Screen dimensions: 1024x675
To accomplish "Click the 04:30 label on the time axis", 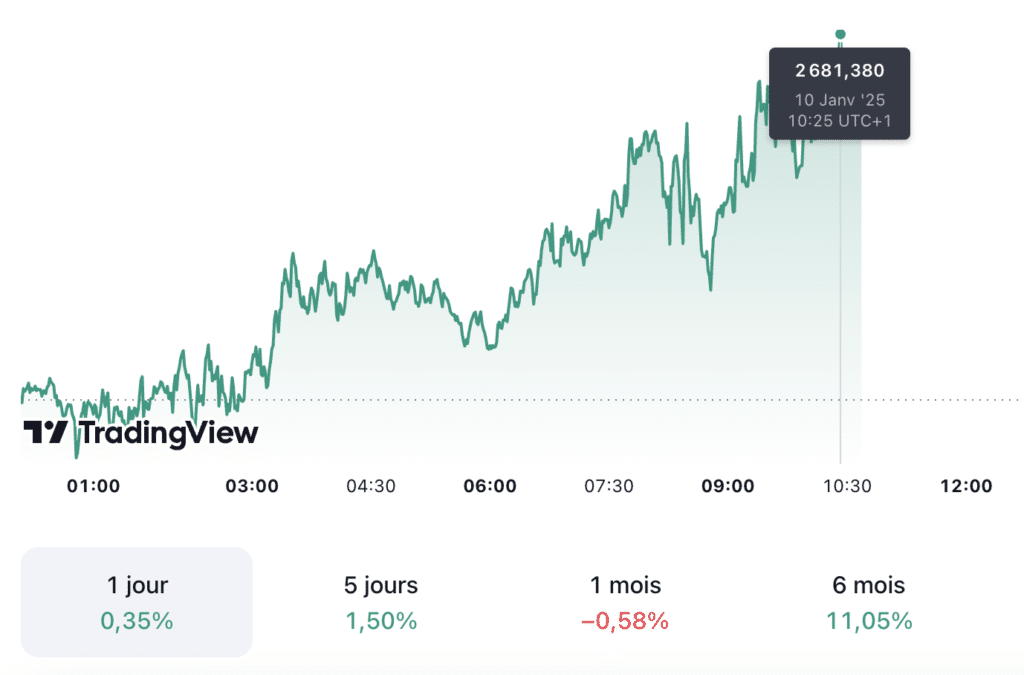I will coord(371,487).
